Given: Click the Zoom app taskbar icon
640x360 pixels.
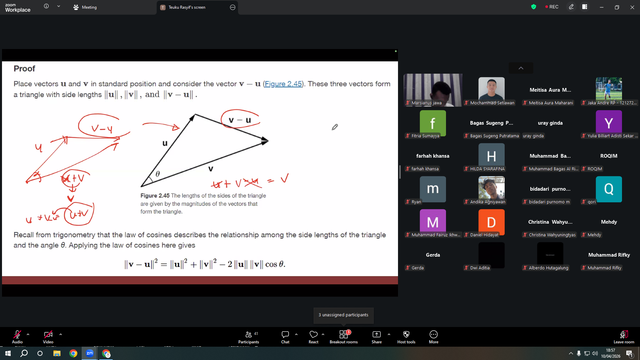Looking at the screenshot, I should tap(90, 353).
